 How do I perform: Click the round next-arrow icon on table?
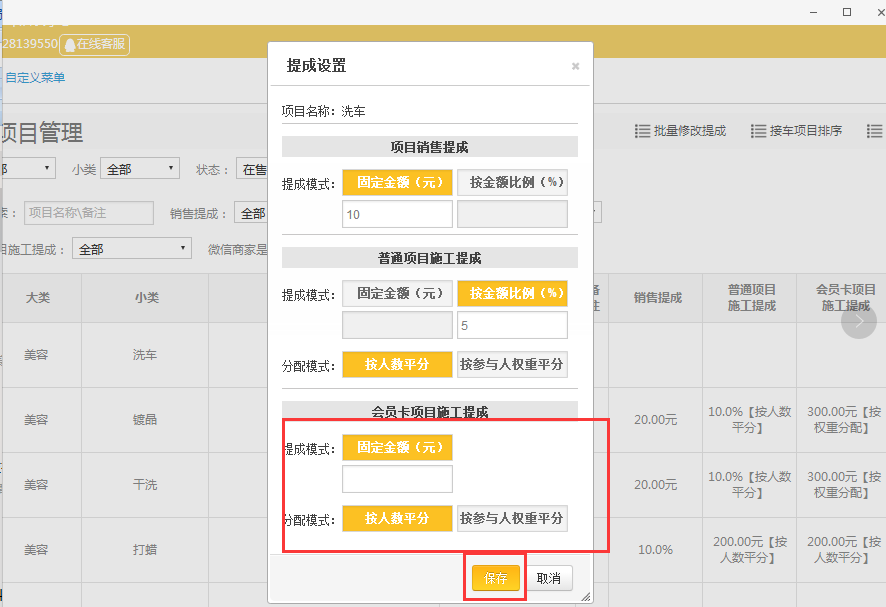[858, 321]
